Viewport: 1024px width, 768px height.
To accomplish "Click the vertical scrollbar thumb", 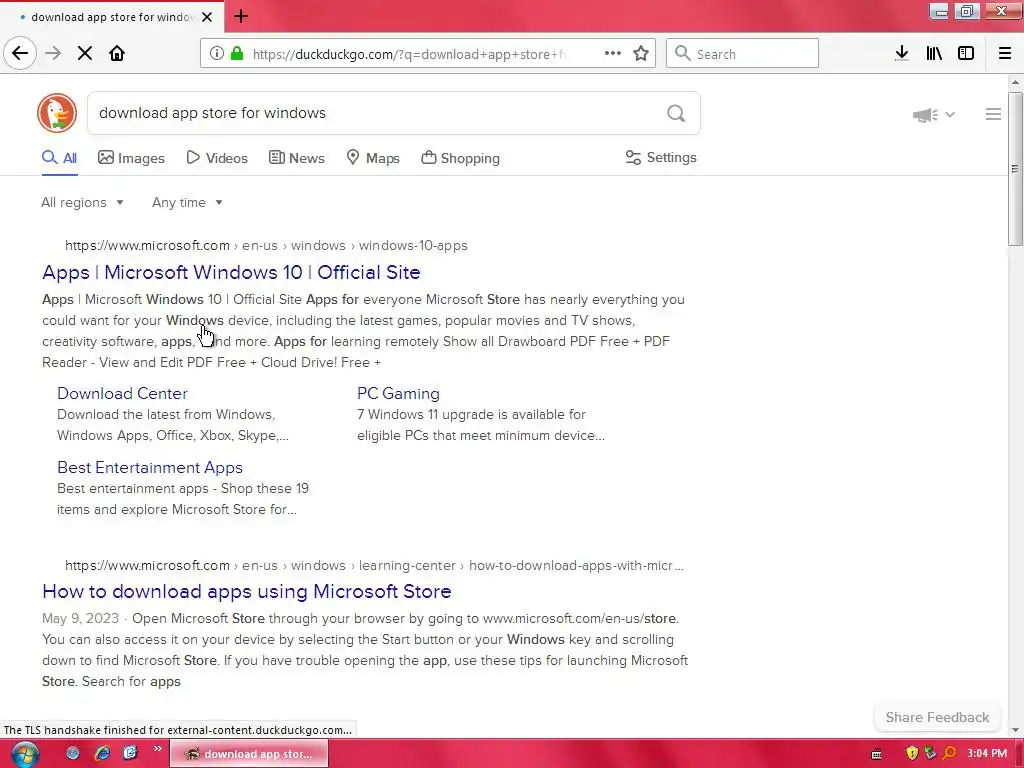I will click(x=1015, y=169).
